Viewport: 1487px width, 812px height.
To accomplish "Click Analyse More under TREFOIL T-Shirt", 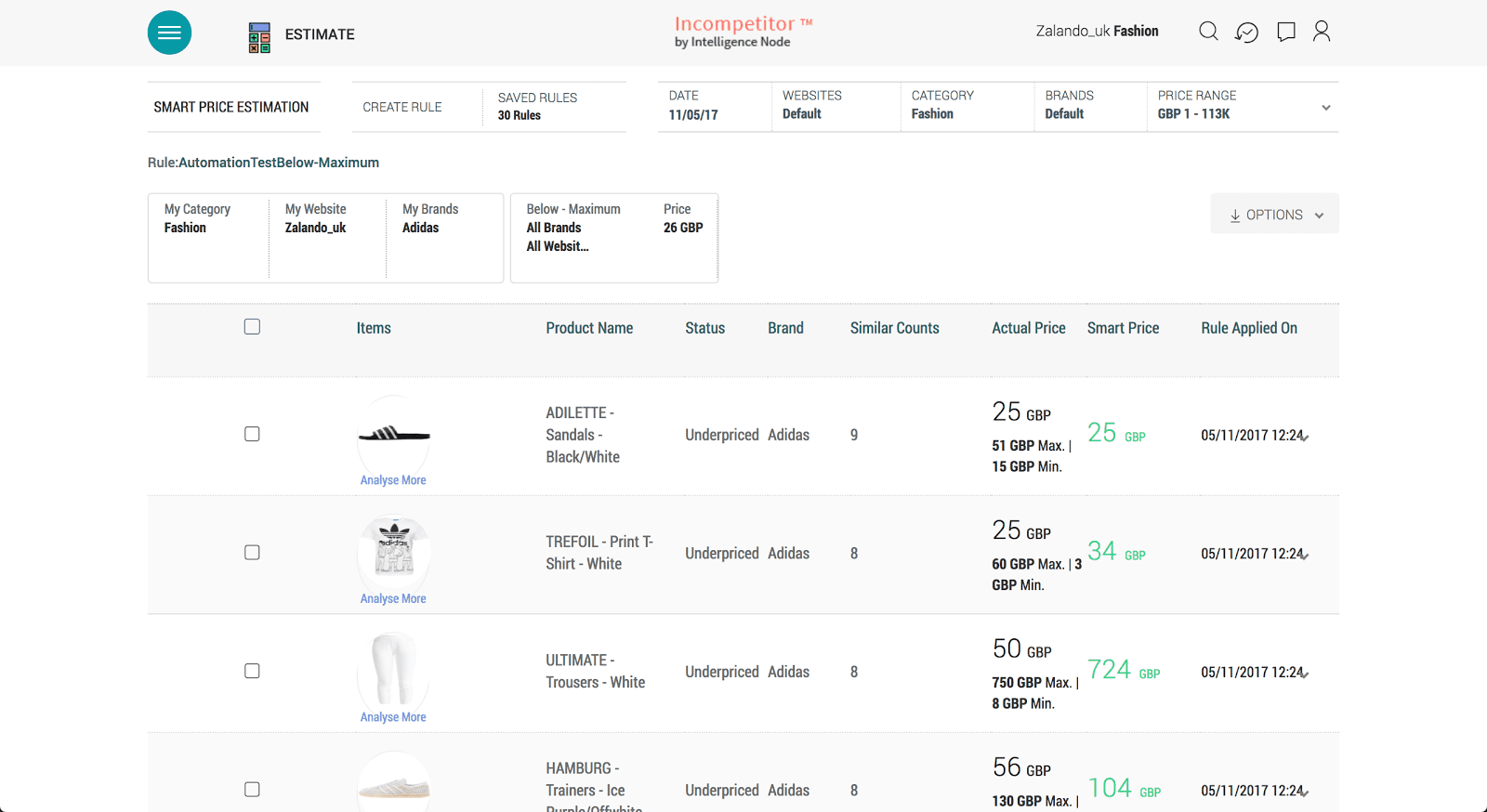I will coord(393,598).
